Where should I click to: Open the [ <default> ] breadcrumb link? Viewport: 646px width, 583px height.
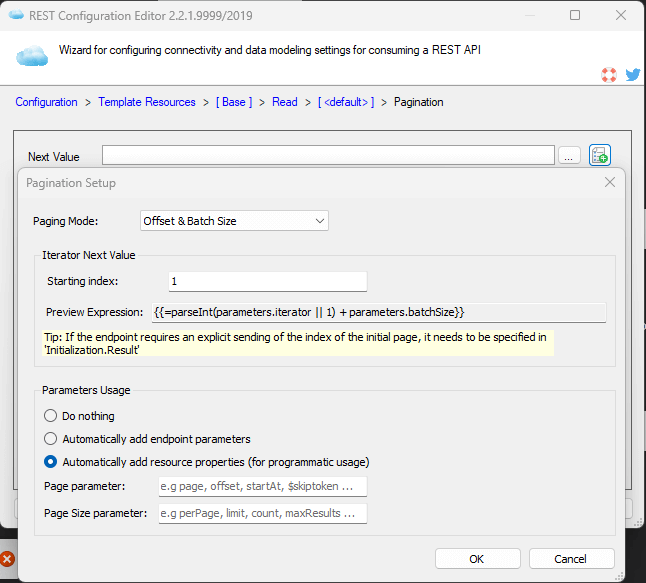(x=346, y=102)
